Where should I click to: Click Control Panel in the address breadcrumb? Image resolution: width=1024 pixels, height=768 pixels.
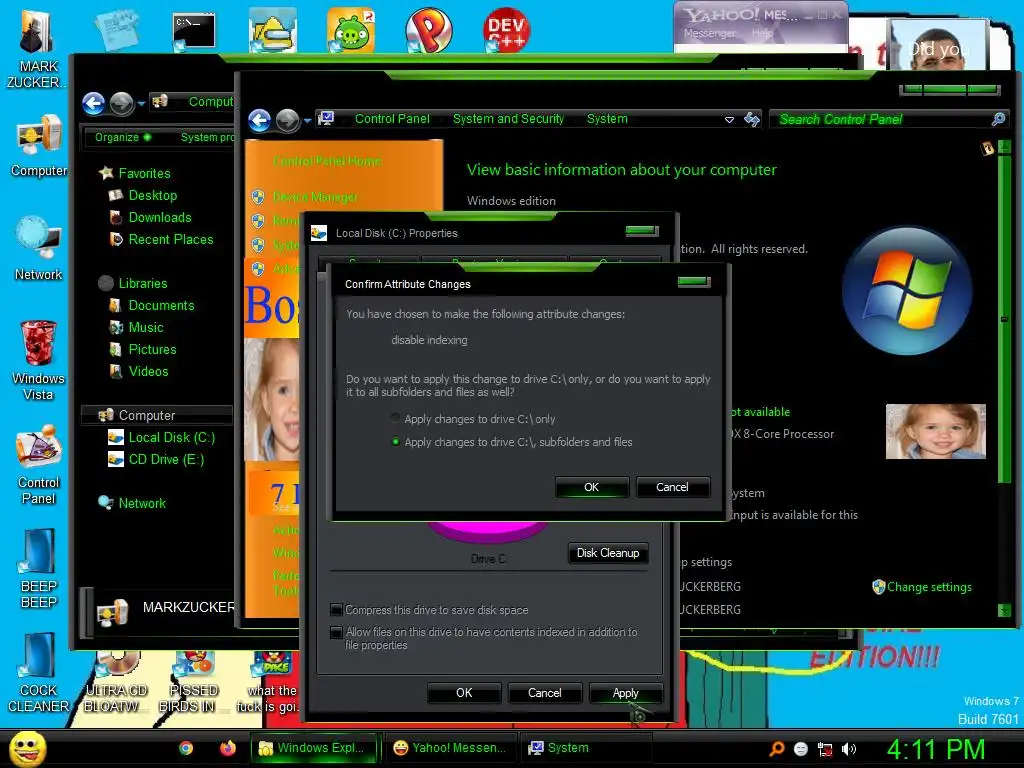pos(392,119)
